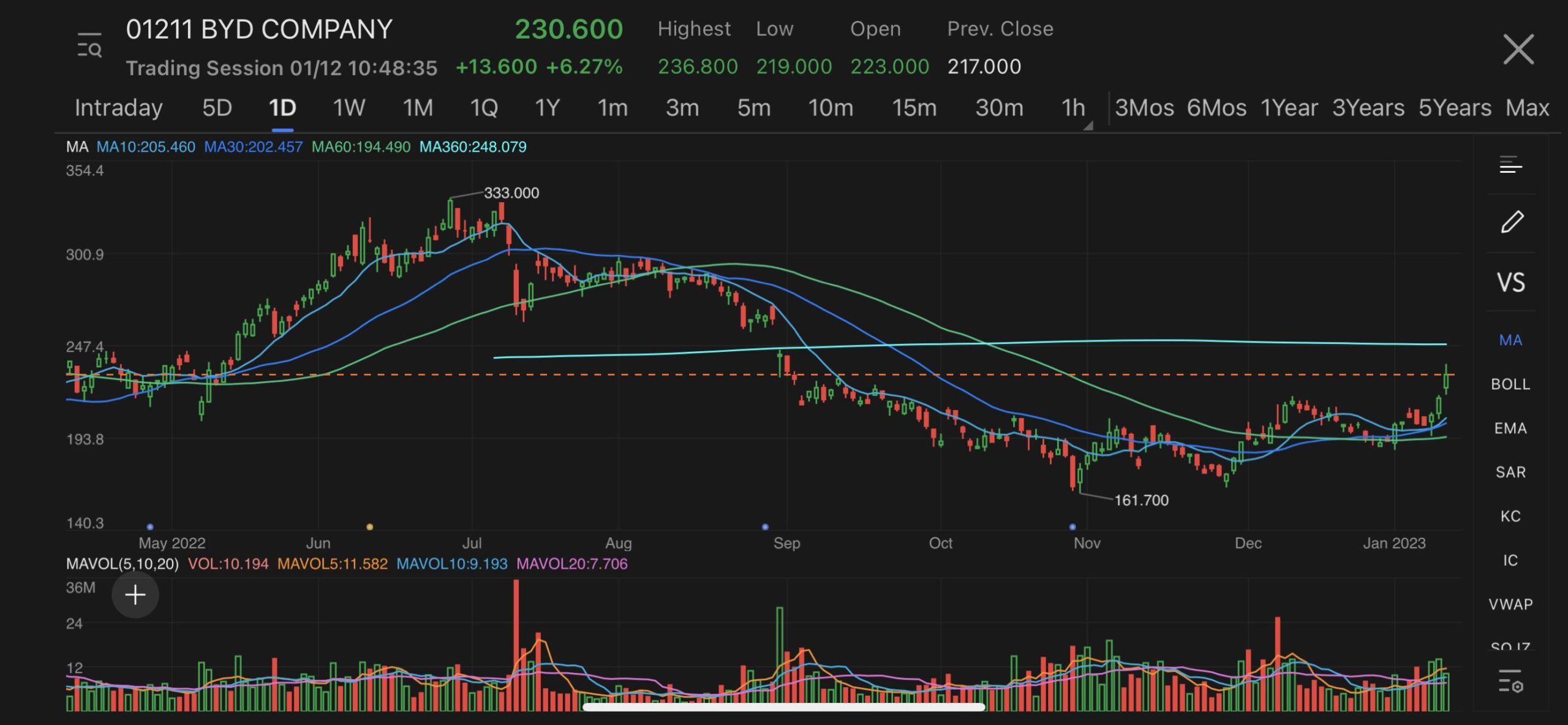The width and height of the screenshot is (1568, 725).
Task: Click the MAVOL10:9.193 readout
Action: point(452,564)
